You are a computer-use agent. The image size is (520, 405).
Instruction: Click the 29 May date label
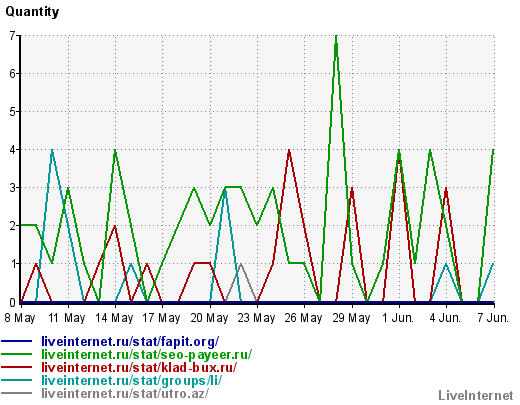pyautogui.click(x=351, y=318)
